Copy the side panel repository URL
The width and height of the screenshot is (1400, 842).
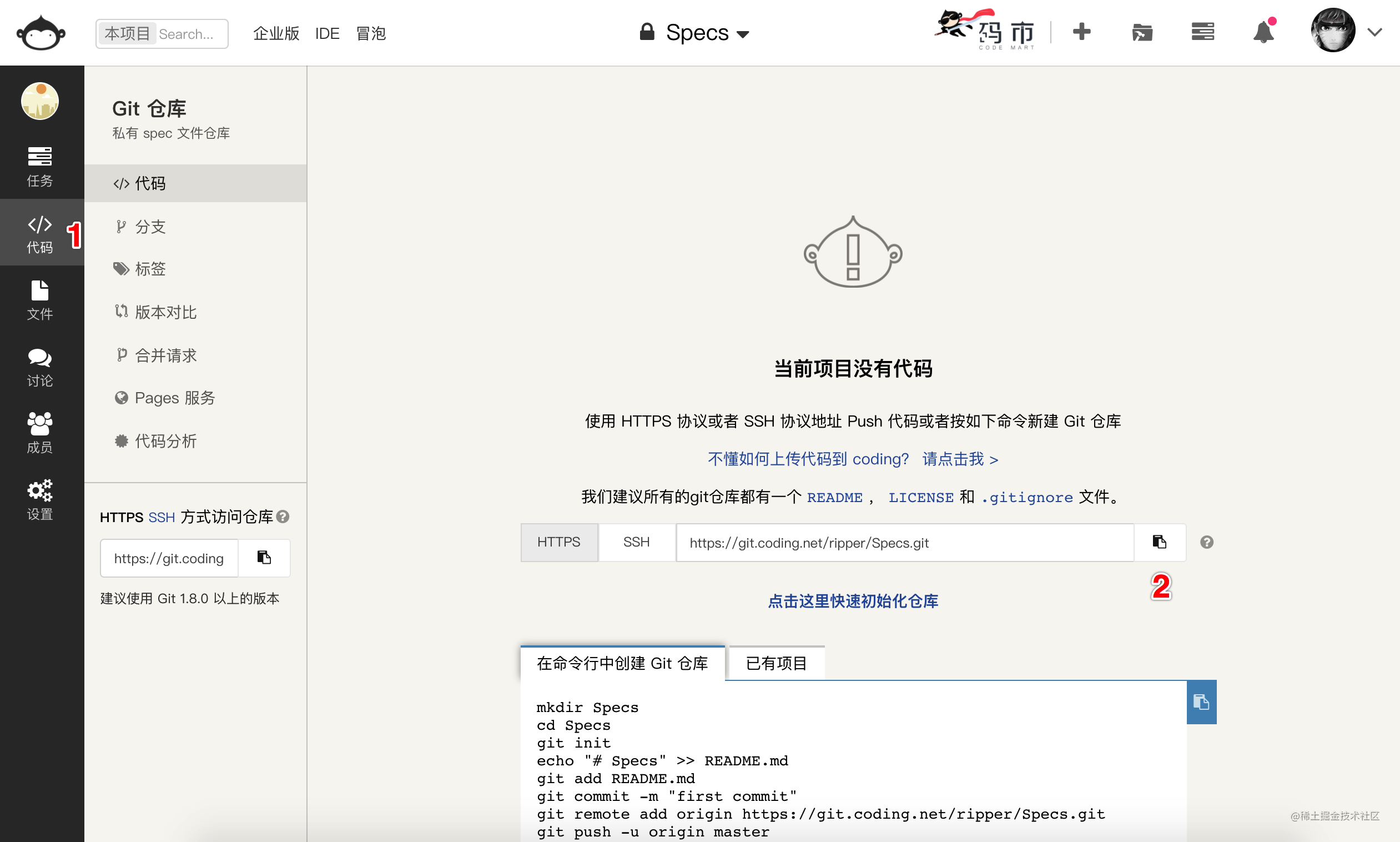(264, 558)
